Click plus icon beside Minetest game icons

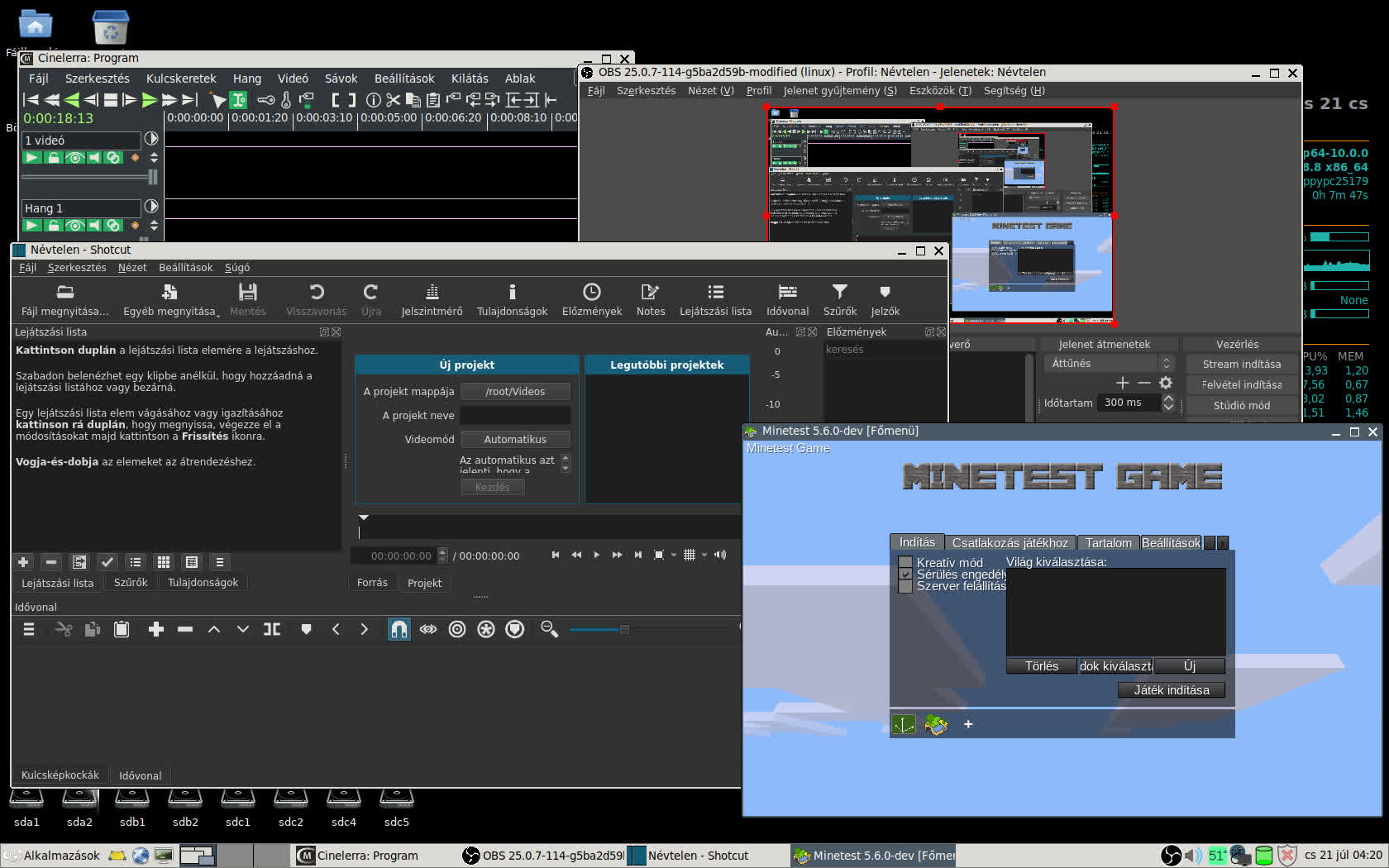968,725
